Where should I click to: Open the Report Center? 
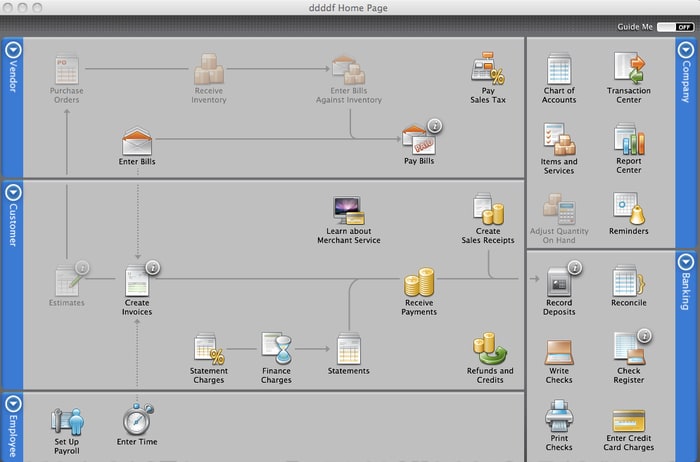(629, 139)
